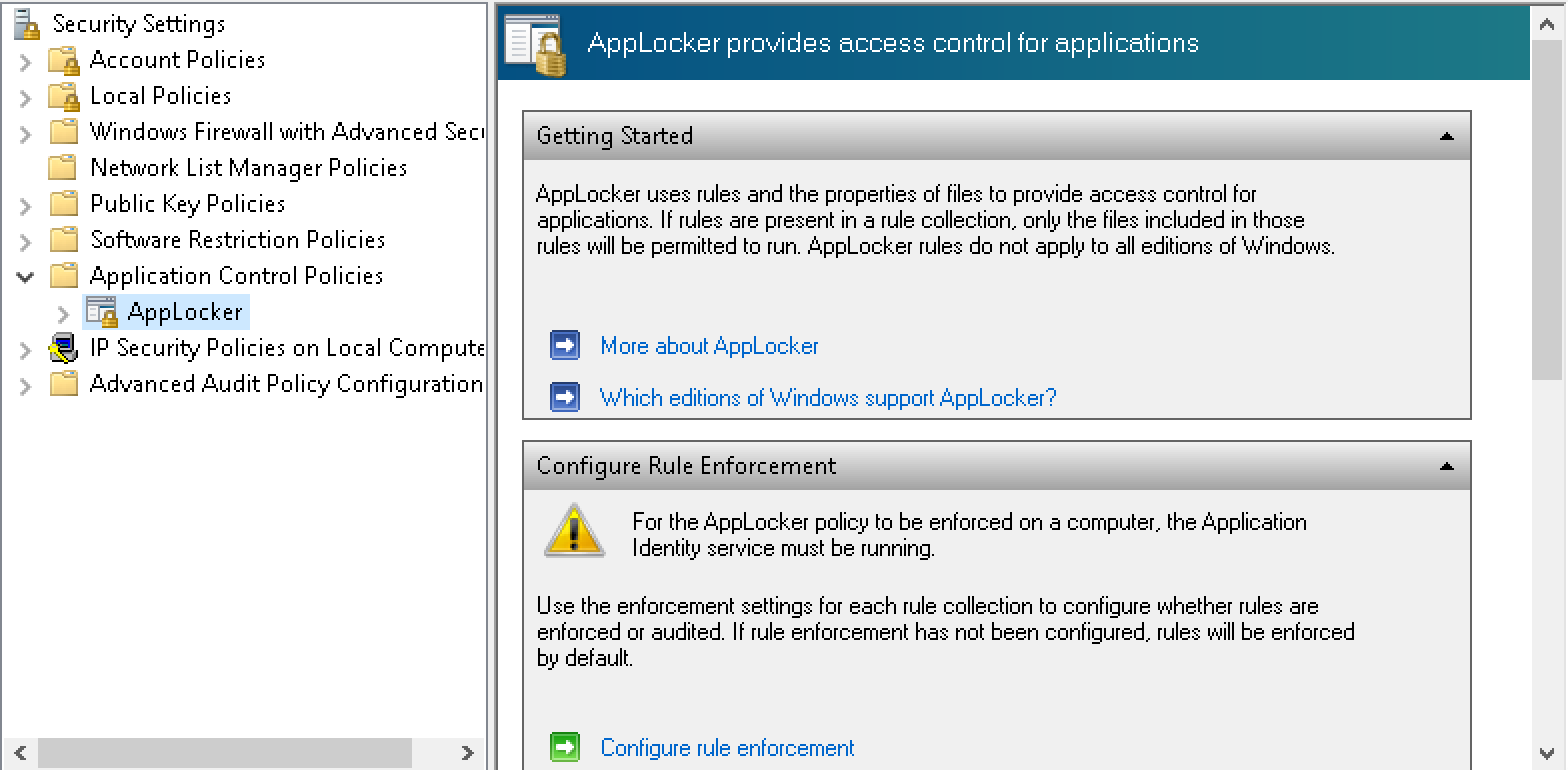
Task: Click the Security Settings root icon
Action: 27,24
